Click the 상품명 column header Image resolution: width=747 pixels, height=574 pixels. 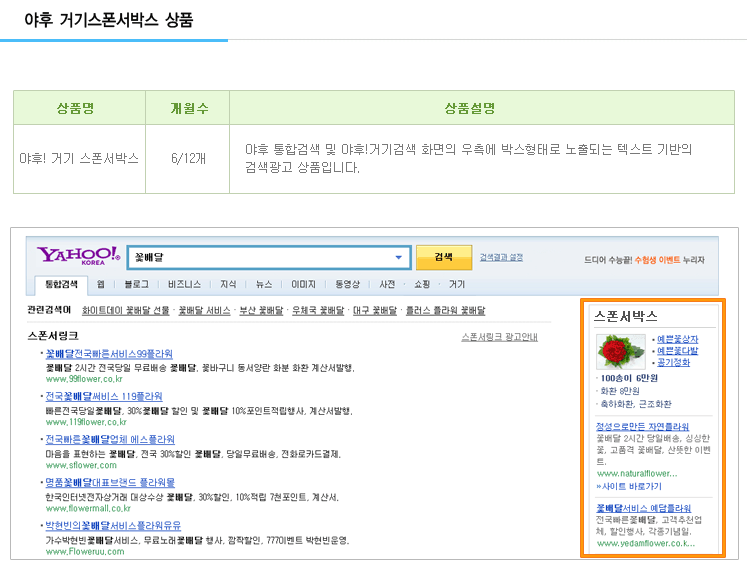[79, 108]
